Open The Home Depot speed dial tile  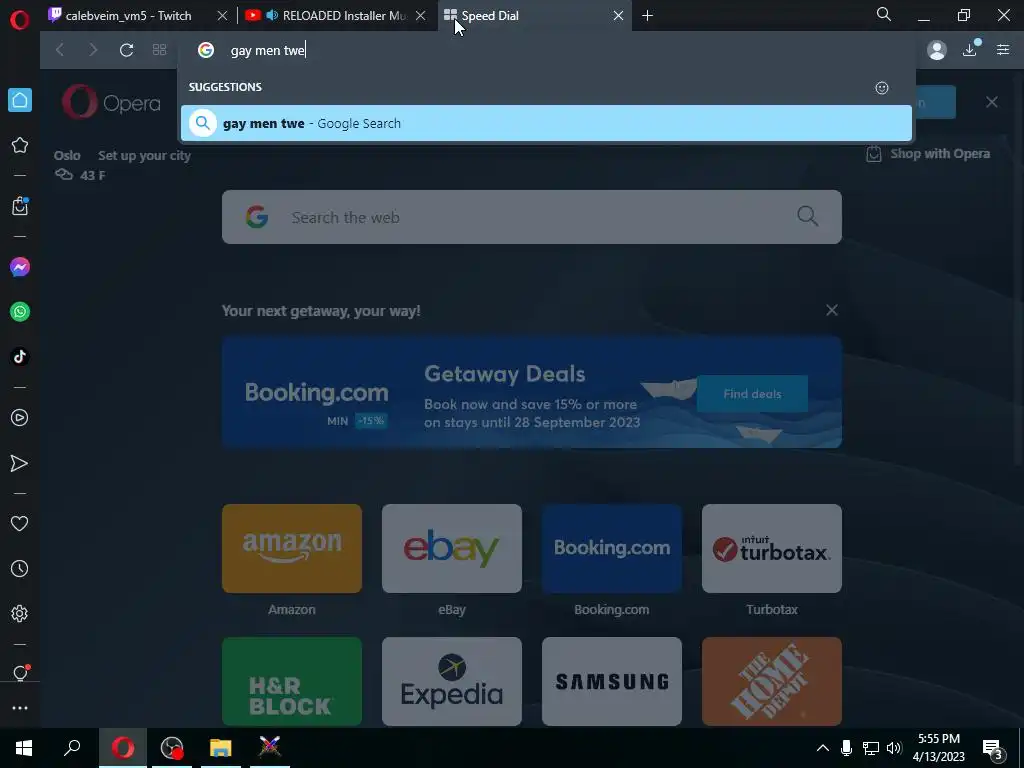pos(772,681)
